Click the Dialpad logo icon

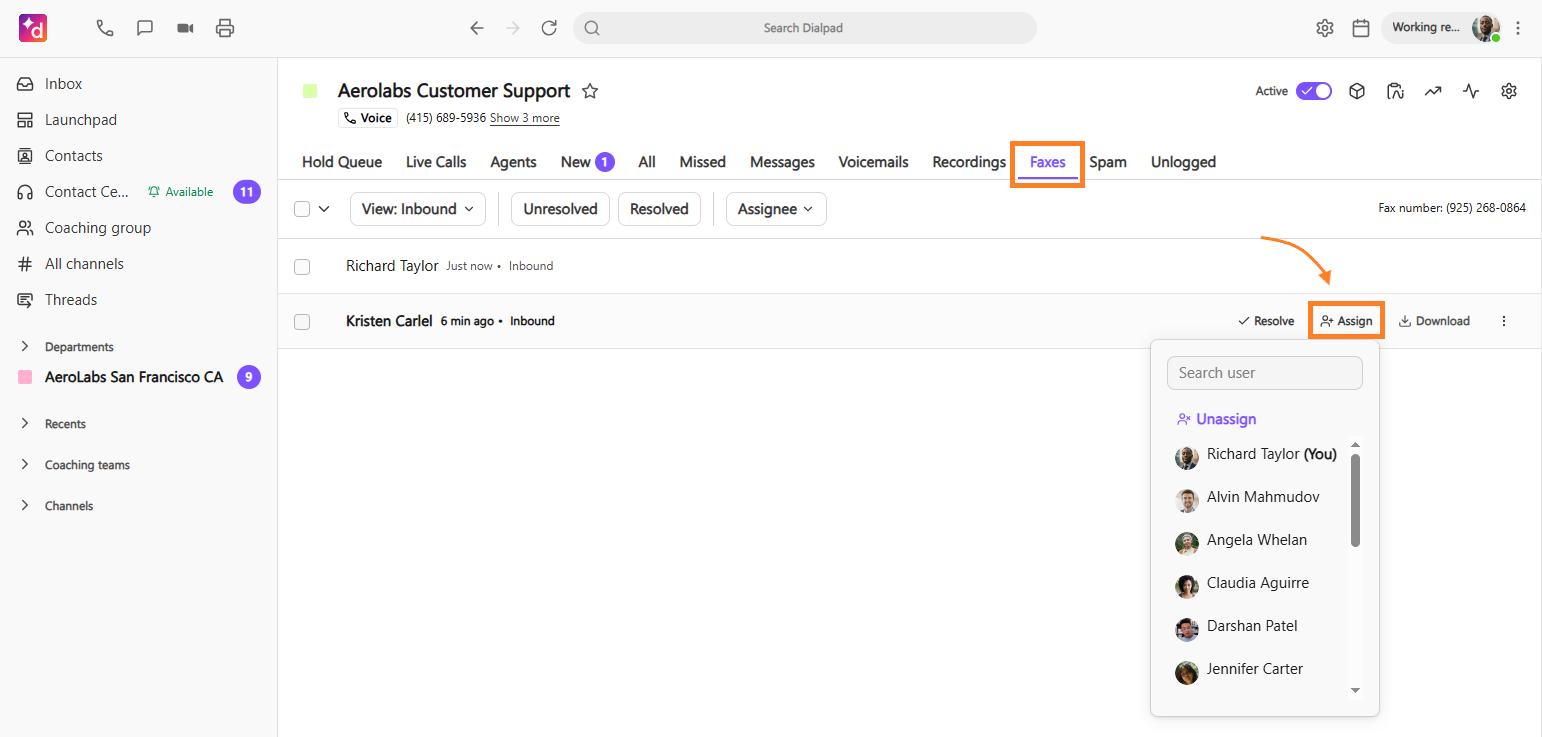coord(33,28)
